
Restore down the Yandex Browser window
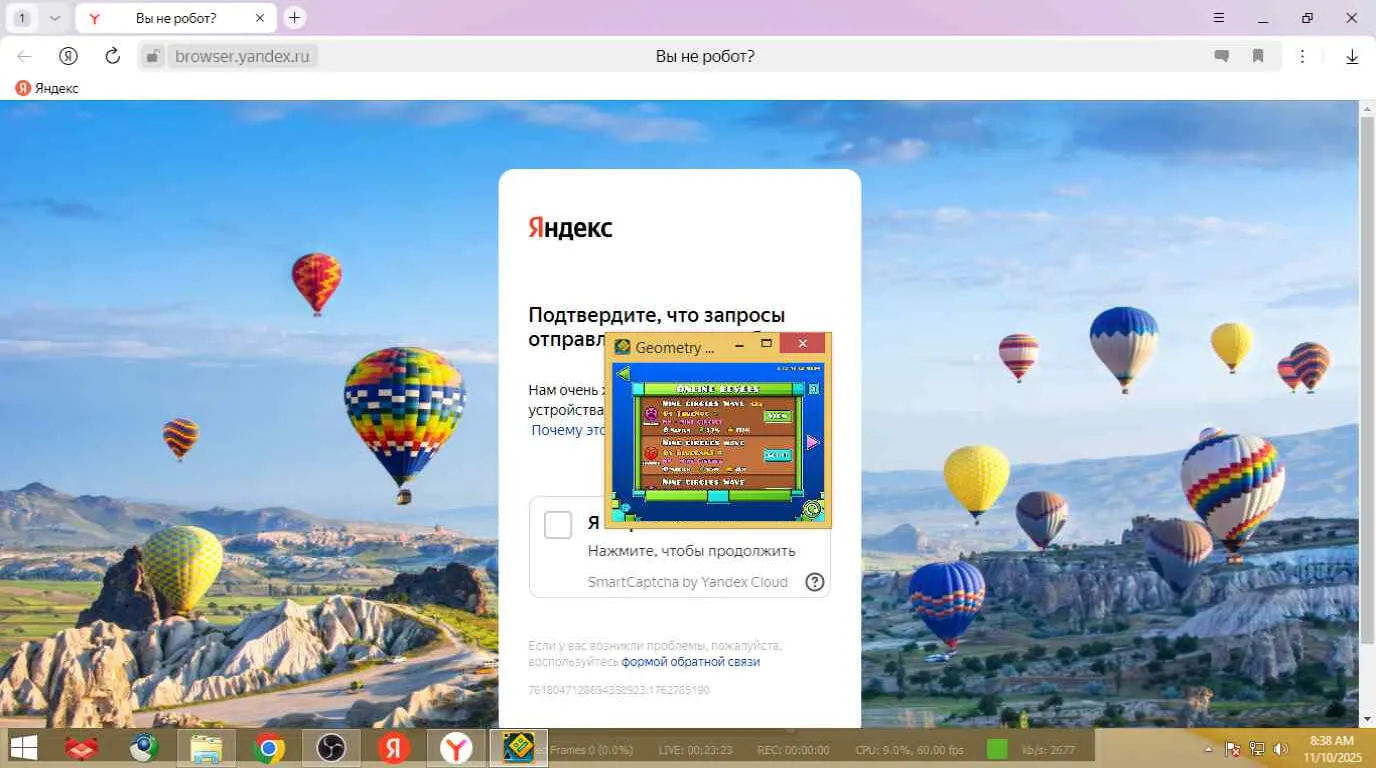(1307, 17)
